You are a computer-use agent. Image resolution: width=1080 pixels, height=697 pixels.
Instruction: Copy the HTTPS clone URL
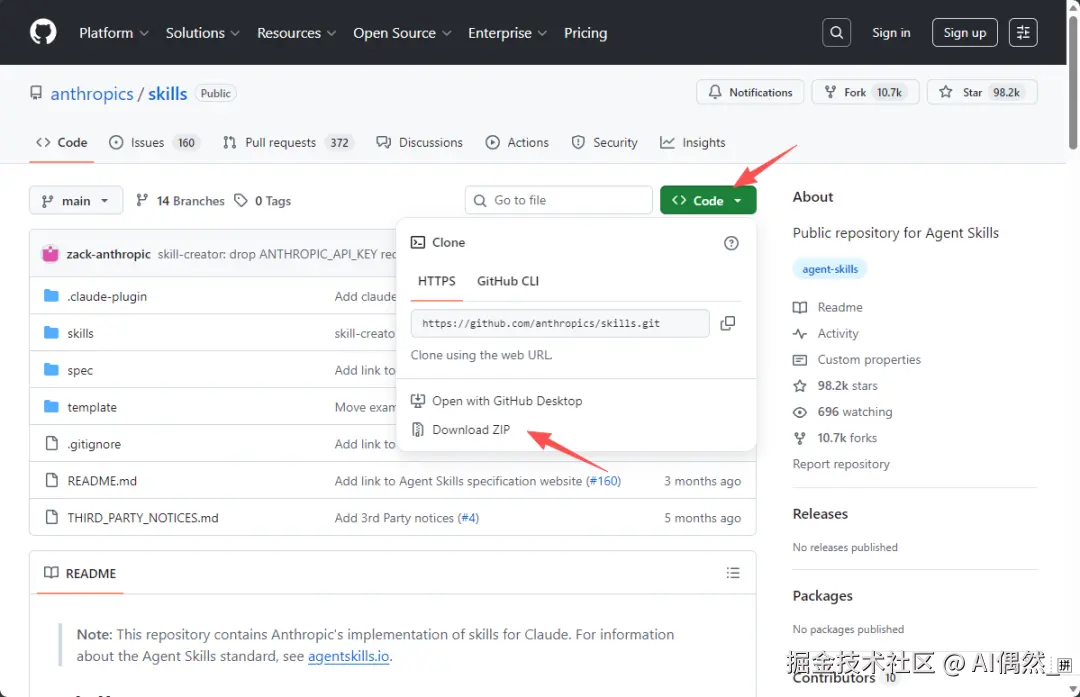727,323
